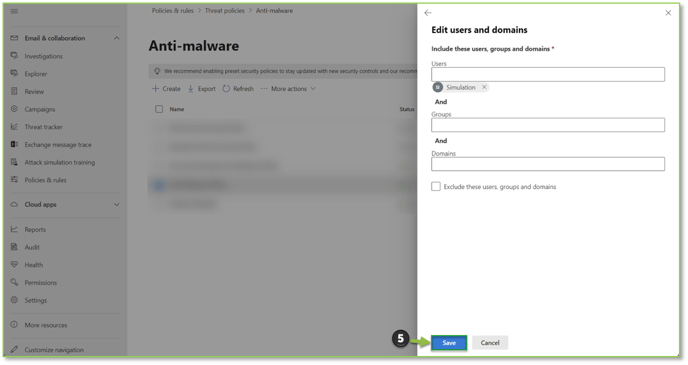688x365 pixels.
Task: Click the Attack simulation training icon
Action: [x=14, y=162]
